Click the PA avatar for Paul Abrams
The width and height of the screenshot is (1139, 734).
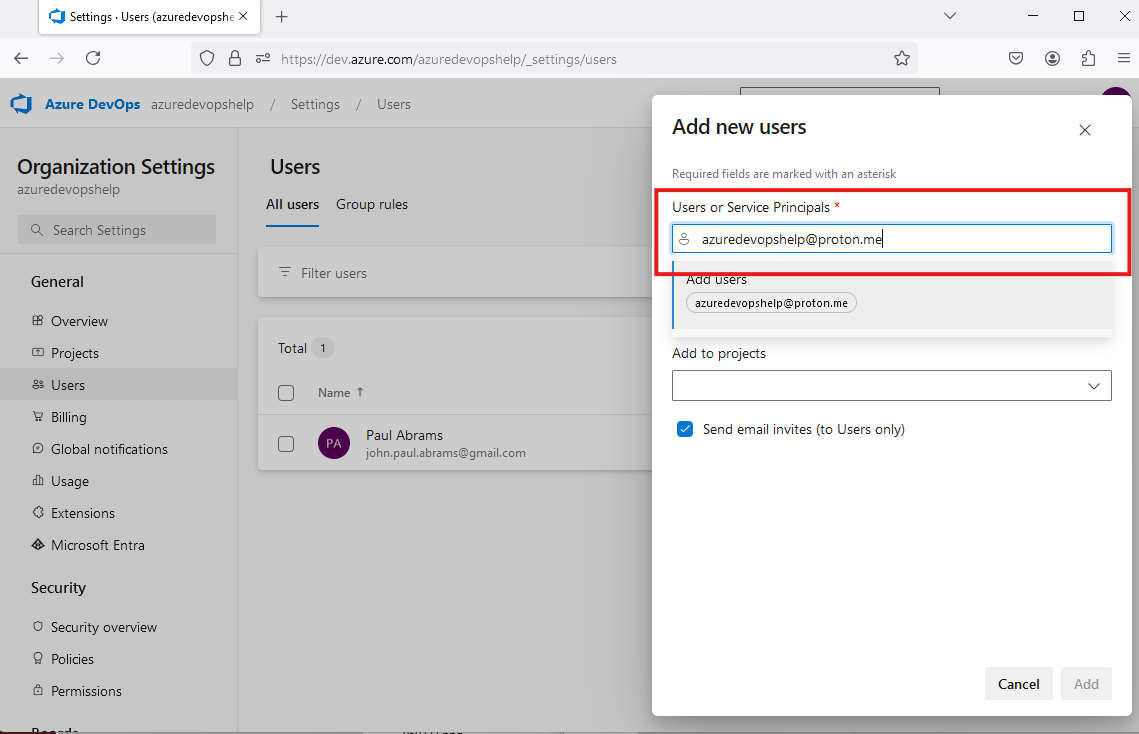(334, 443)
